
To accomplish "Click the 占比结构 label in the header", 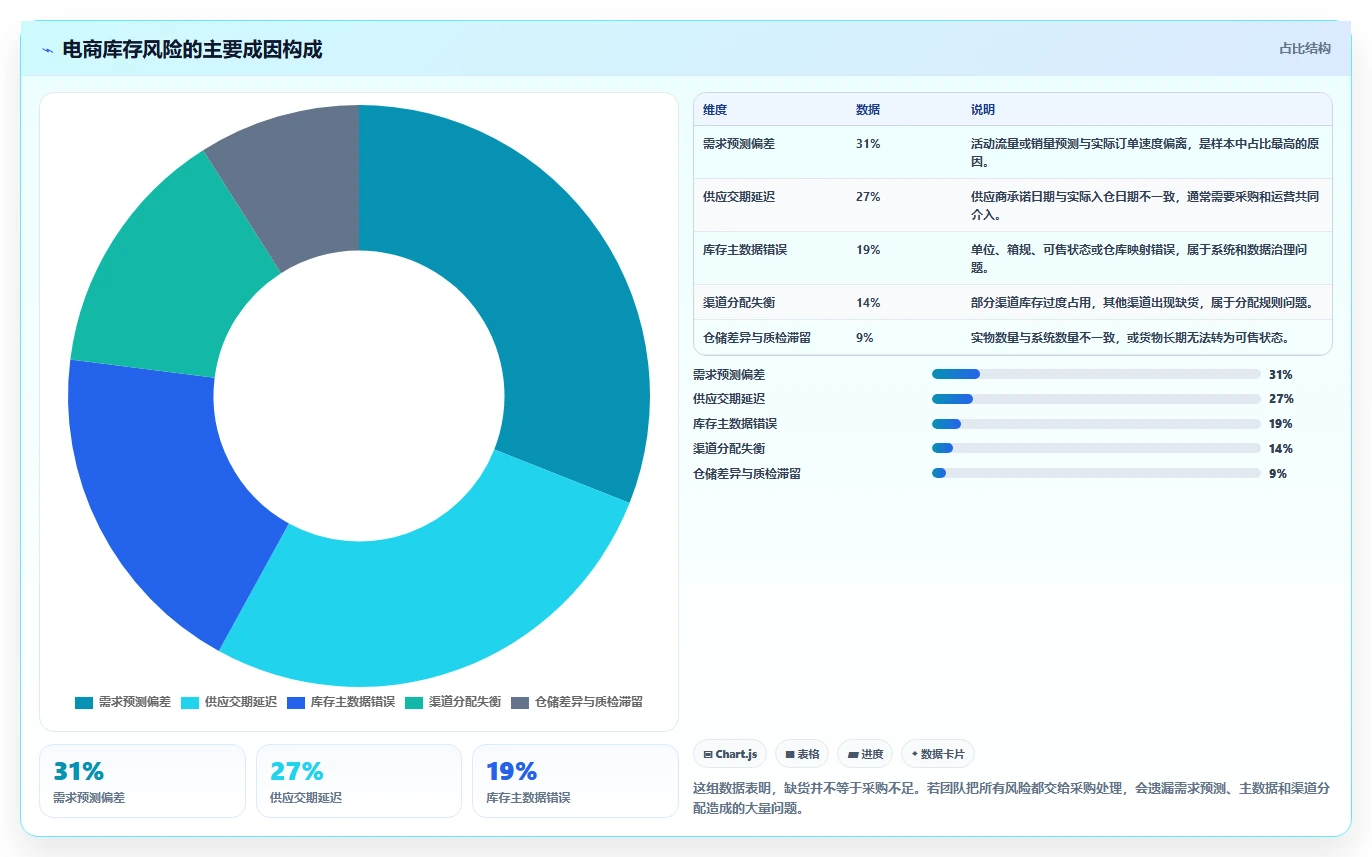I will (1305, 48).
